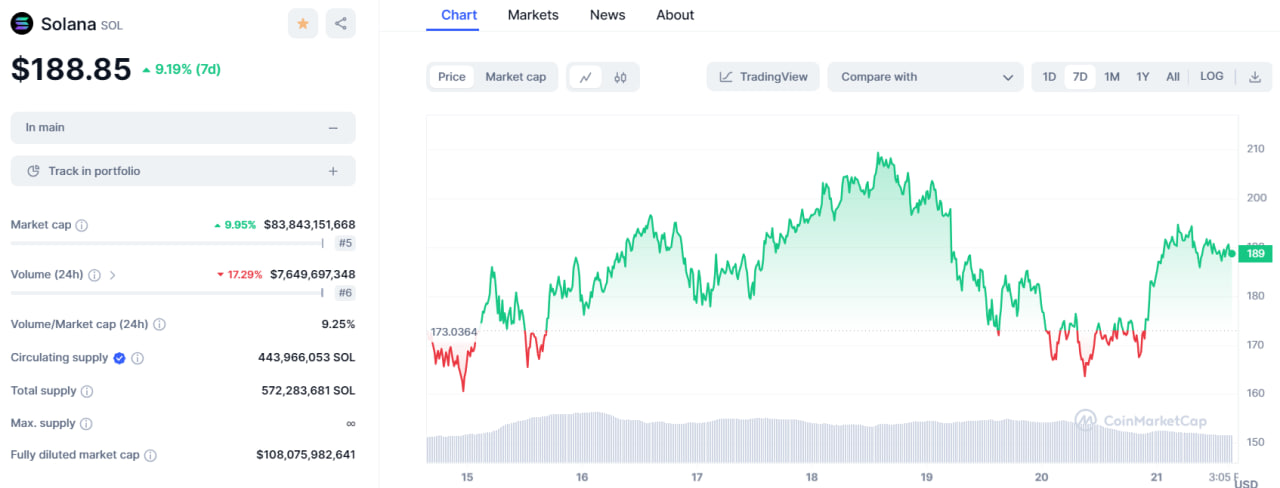Screen dimensions: 1280x488
Task: Click circulating supply 443,966,053 SOL
Action: (x=306, y=357)
